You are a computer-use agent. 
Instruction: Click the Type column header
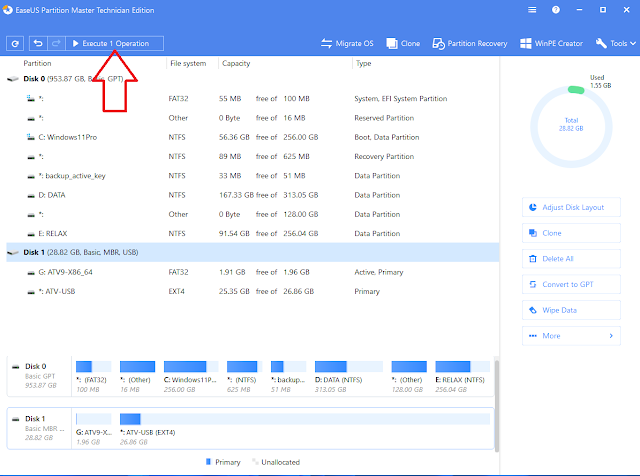[363, 63]
